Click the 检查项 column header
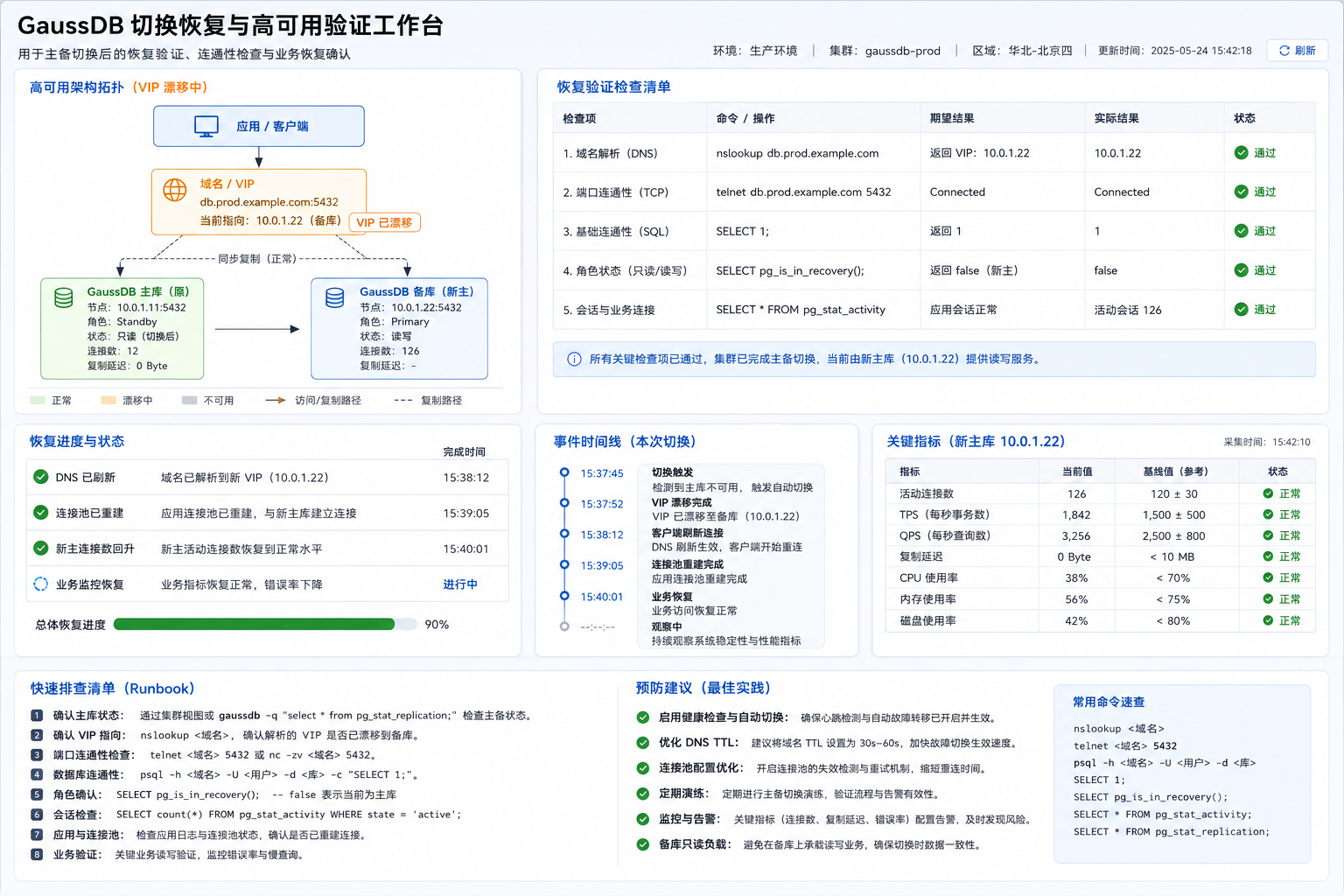This screenshot has width=1344, height=896. 579,118
